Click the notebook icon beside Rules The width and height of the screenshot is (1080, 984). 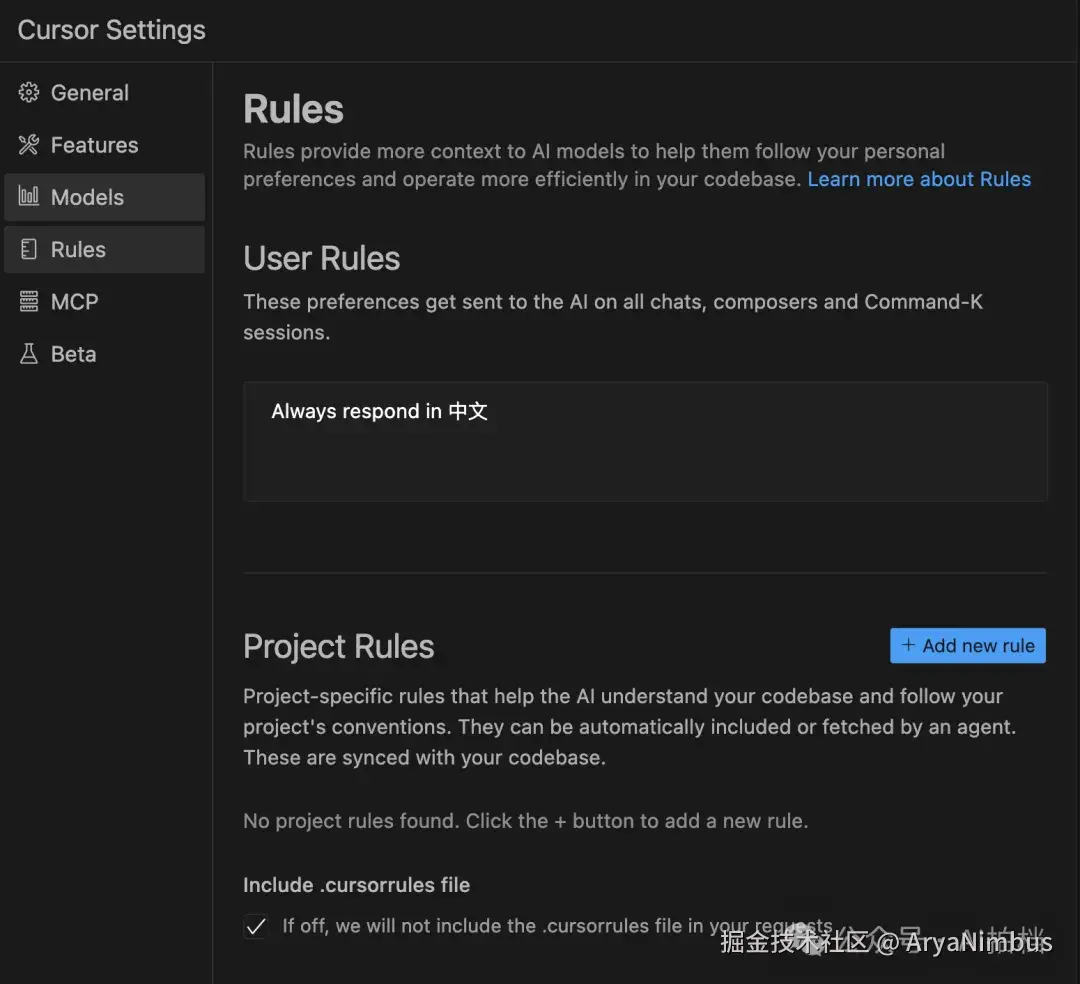click(x=29, y=249)
